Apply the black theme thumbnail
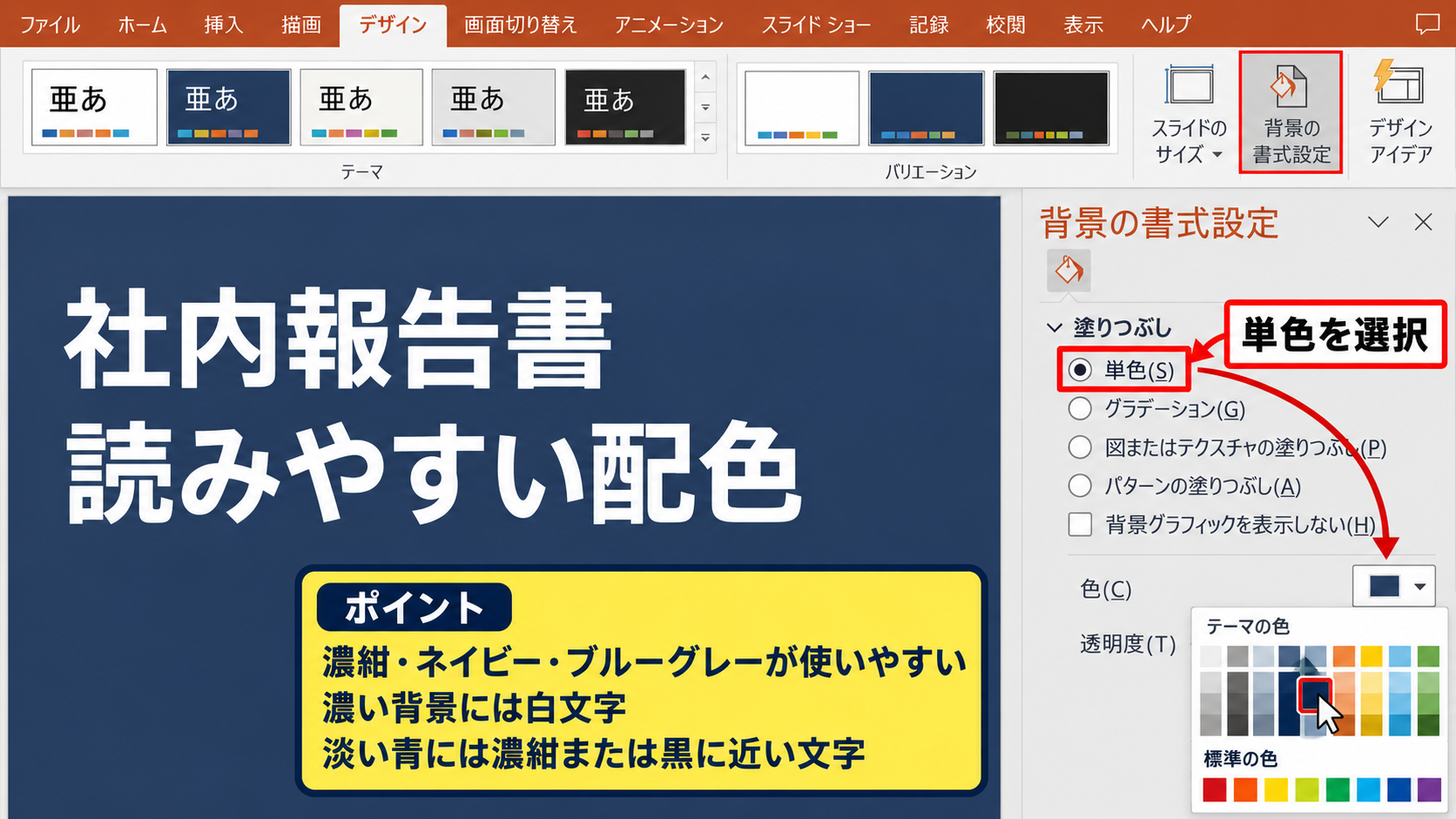Viewport: 1456px width, 819px height. pyautogui.click(x=625, y=107)
